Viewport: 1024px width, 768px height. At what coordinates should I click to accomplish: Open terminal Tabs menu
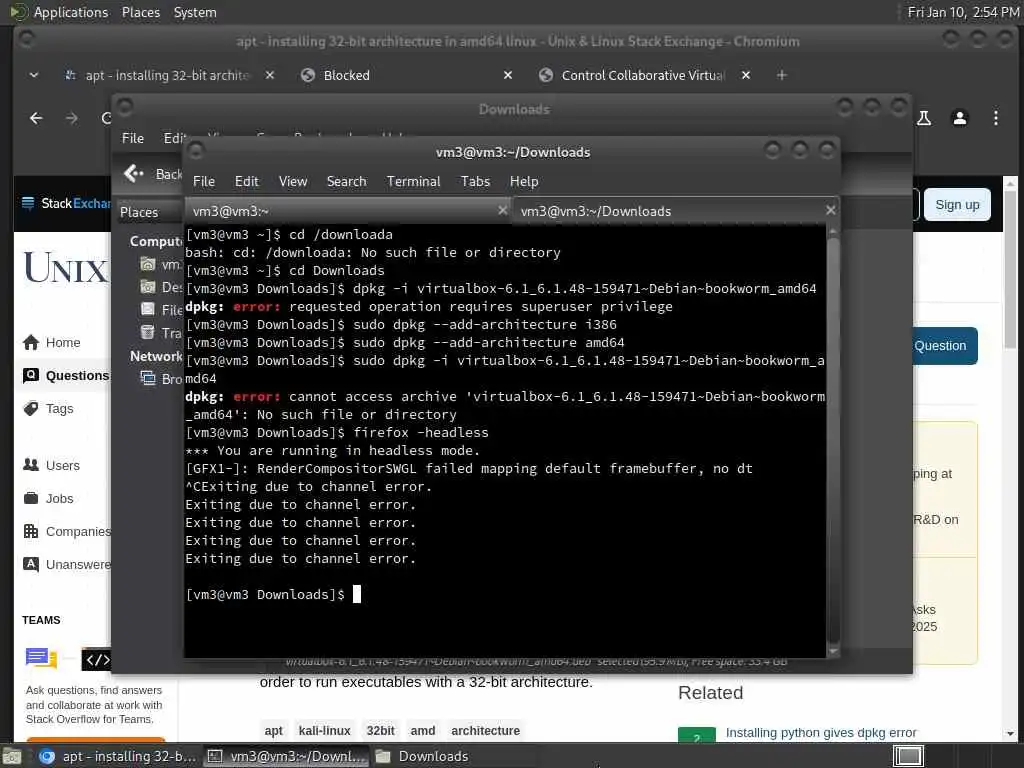coord(475,182)
